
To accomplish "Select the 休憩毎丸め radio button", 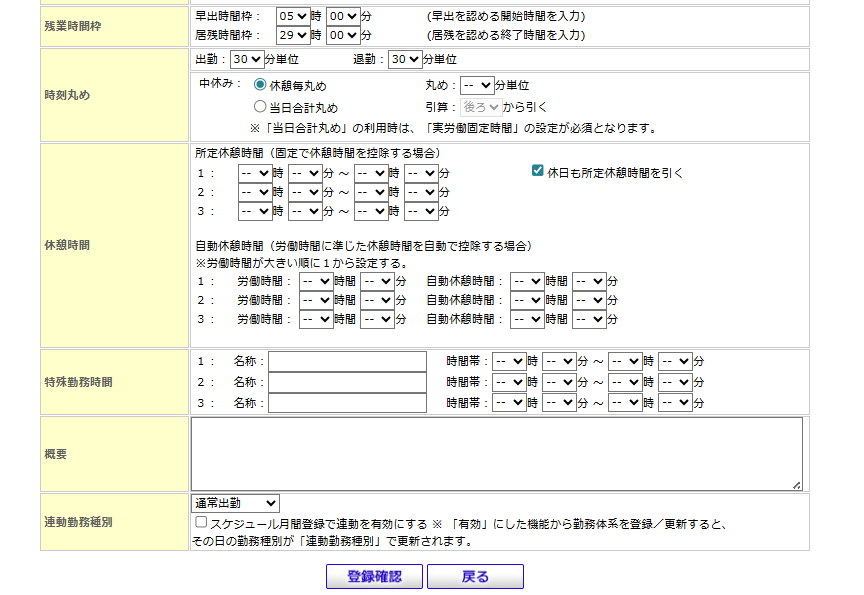I will click(261, 86).
